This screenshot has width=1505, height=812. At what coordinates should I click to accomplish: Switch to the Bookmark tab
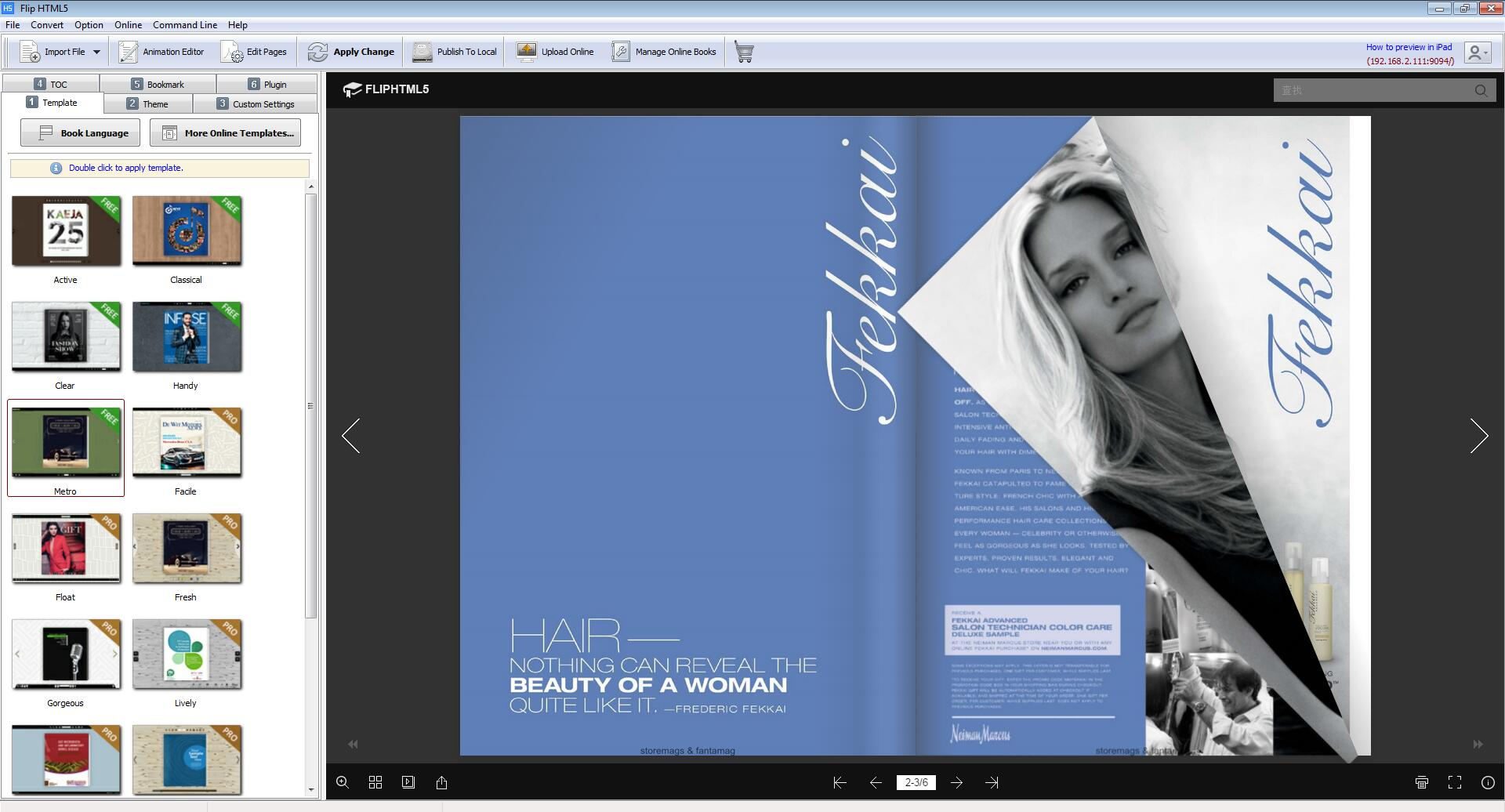[158, 84]
